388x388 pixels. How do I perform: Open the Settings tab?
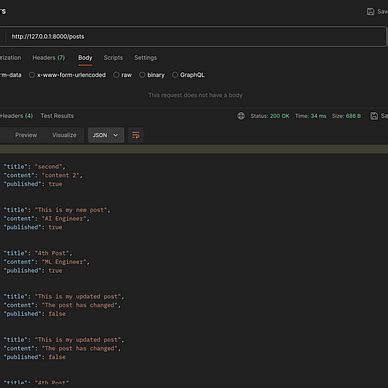(145, 58)
